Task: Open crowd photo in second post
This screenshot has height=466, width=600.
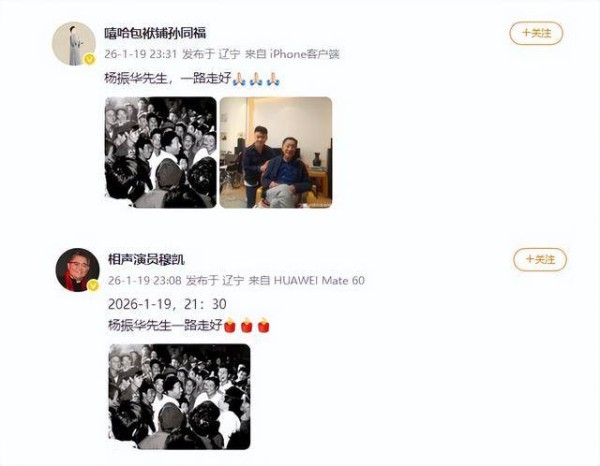Action: (179, 396)
